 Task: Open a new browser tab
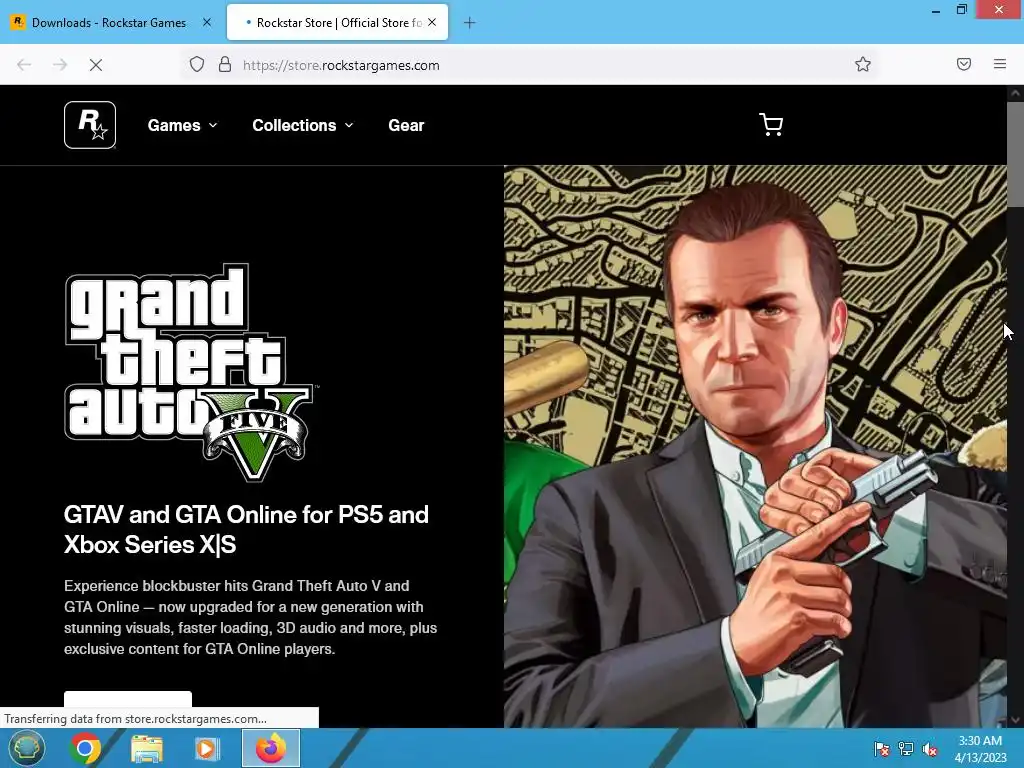pos(470,23)
